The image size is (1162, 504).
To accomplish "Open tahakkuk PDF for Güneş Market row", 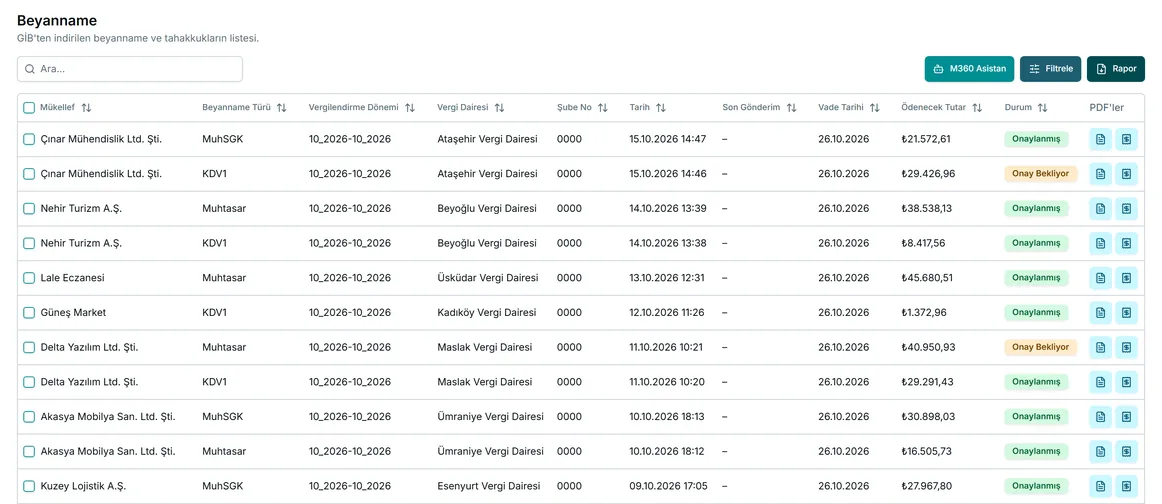I will click(1126, 313).
